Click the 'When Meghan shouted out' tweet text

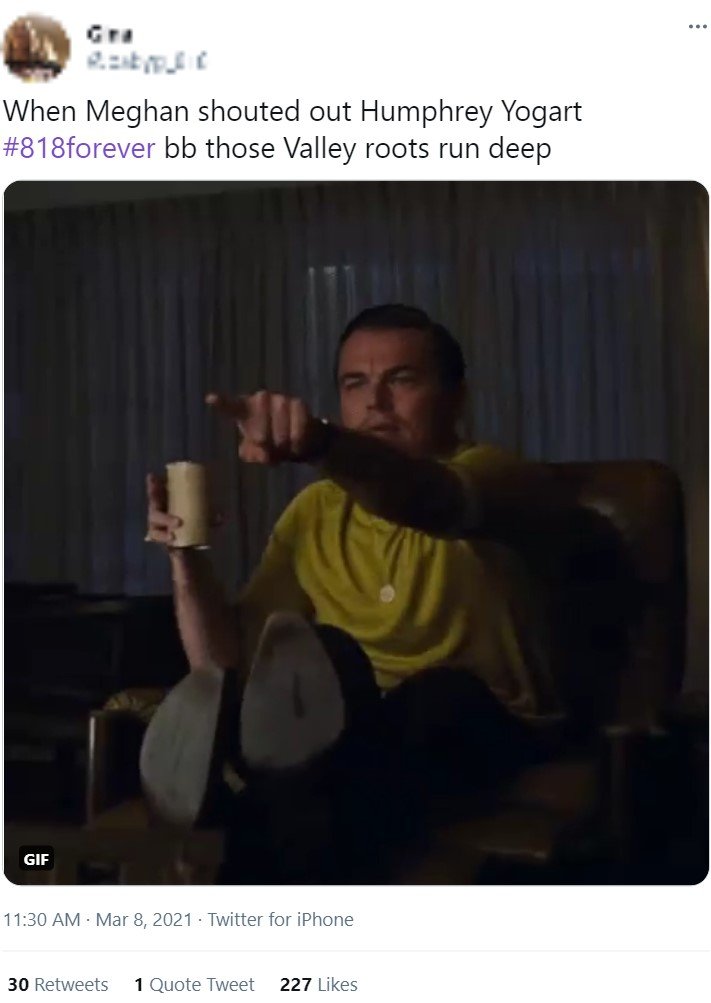click(178, 112)
